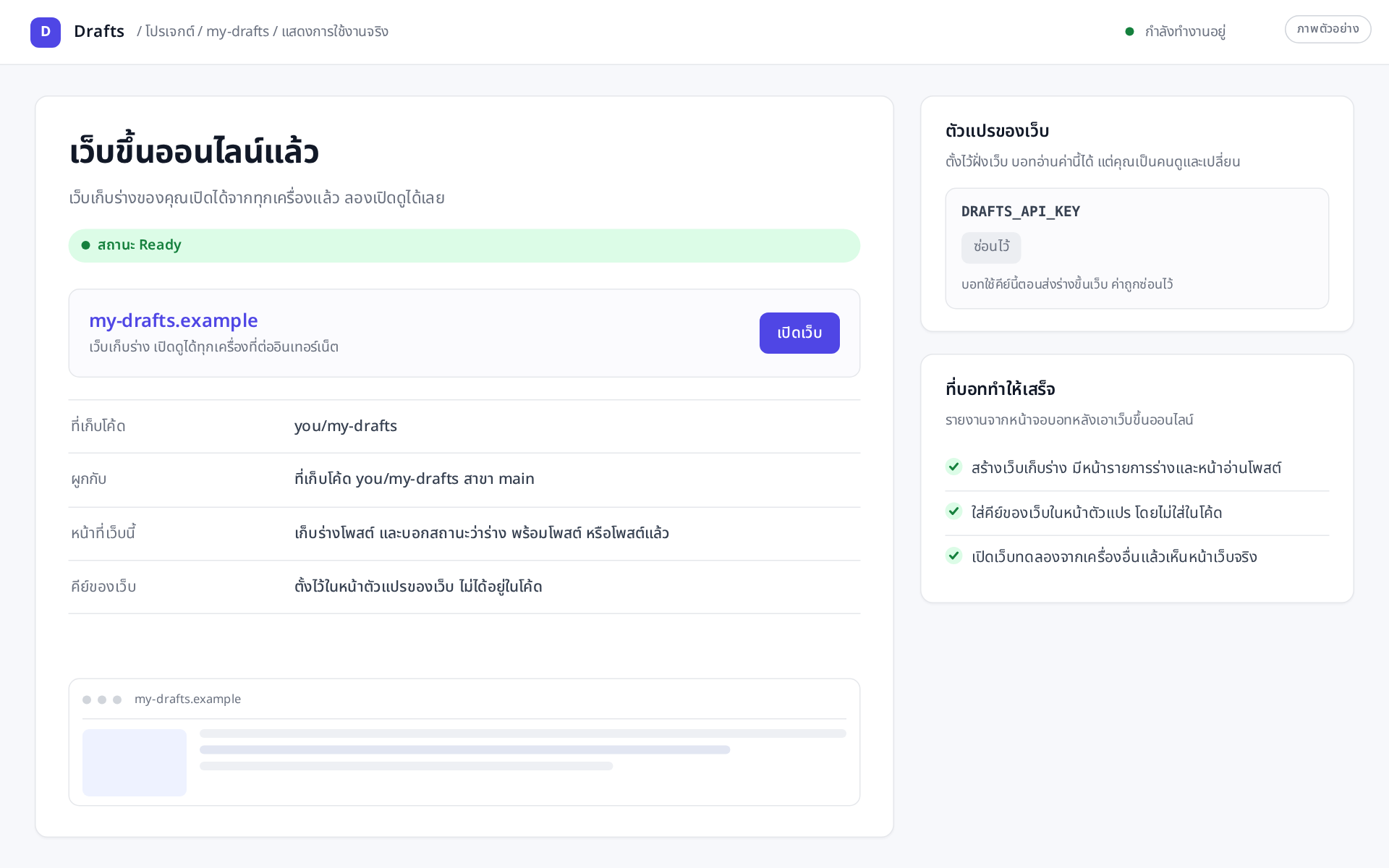
Task: Click the เก็บร่างโพสต์ description value
Action: pyautogui.click(x=482, y=533)
